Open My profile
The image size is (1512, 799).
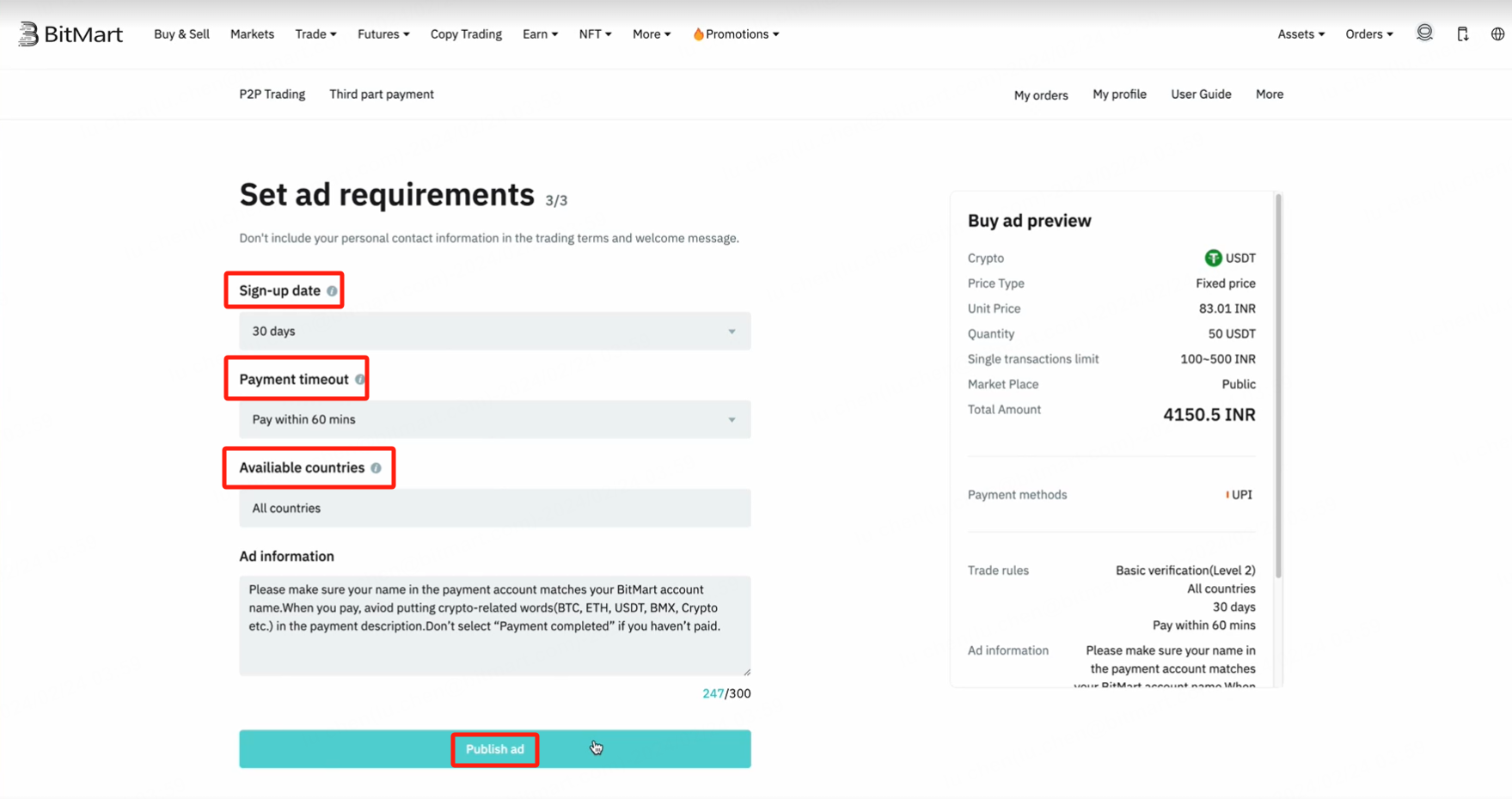(x=1119, y=95)
